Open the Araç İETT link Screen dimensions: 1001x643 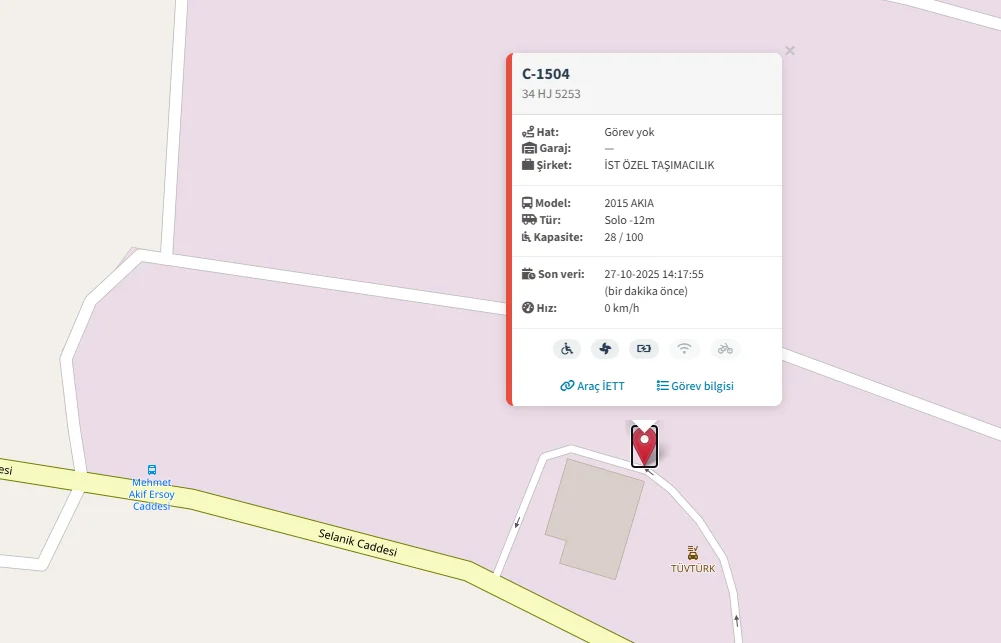point(592,386)
